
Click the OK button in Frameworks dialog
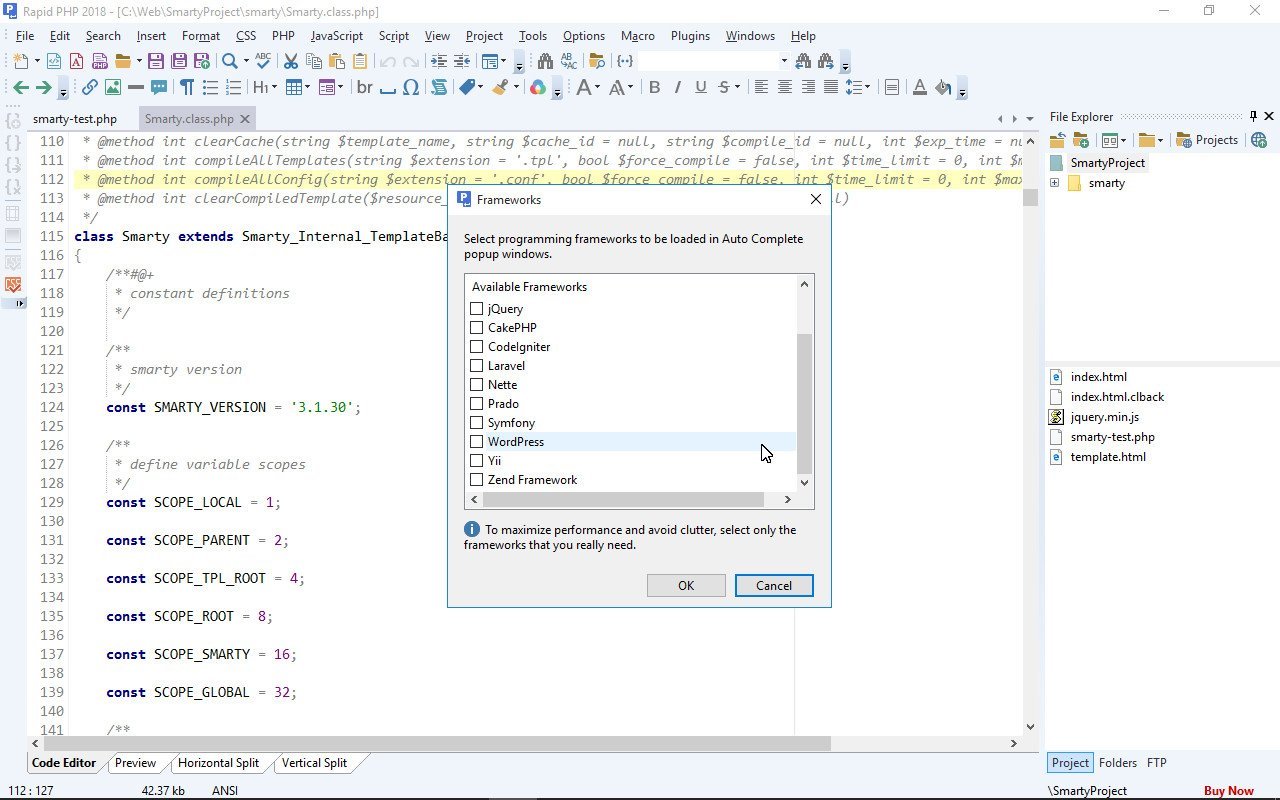[x=686, y=585]
